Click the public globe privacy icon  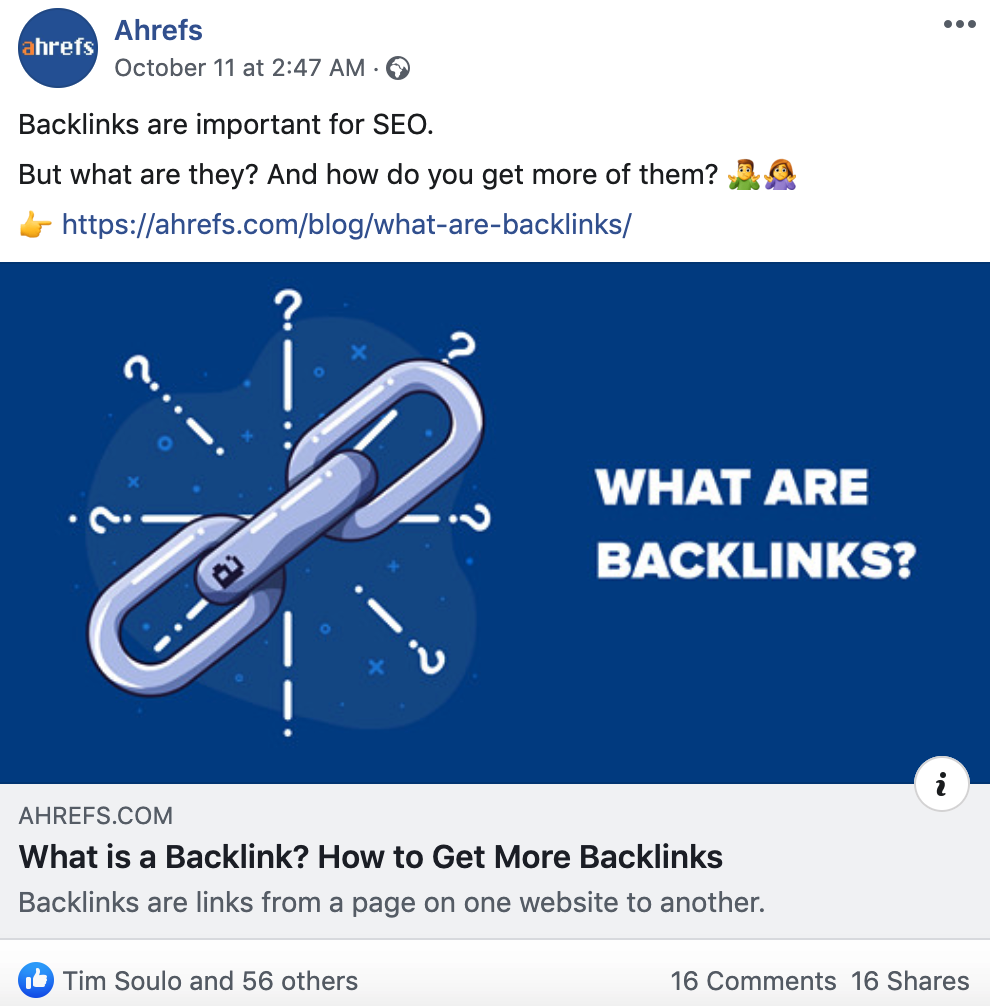(x=398, y=68)
